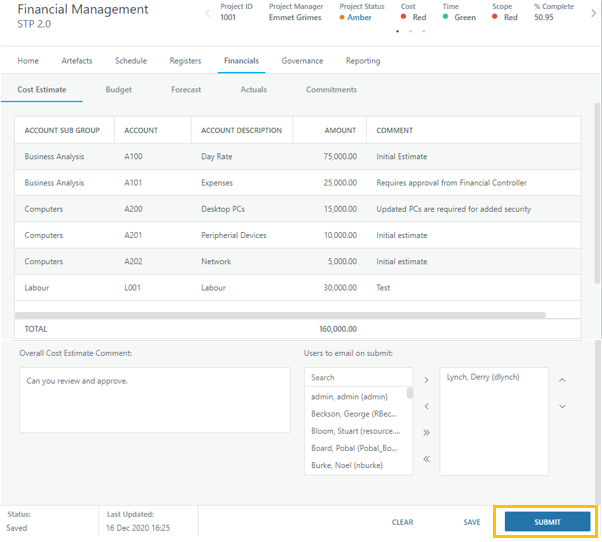This screenshot has height=542, width=602.
Task: Open the Governance tab
Action: pyautogui.click(x=302, y=61)
